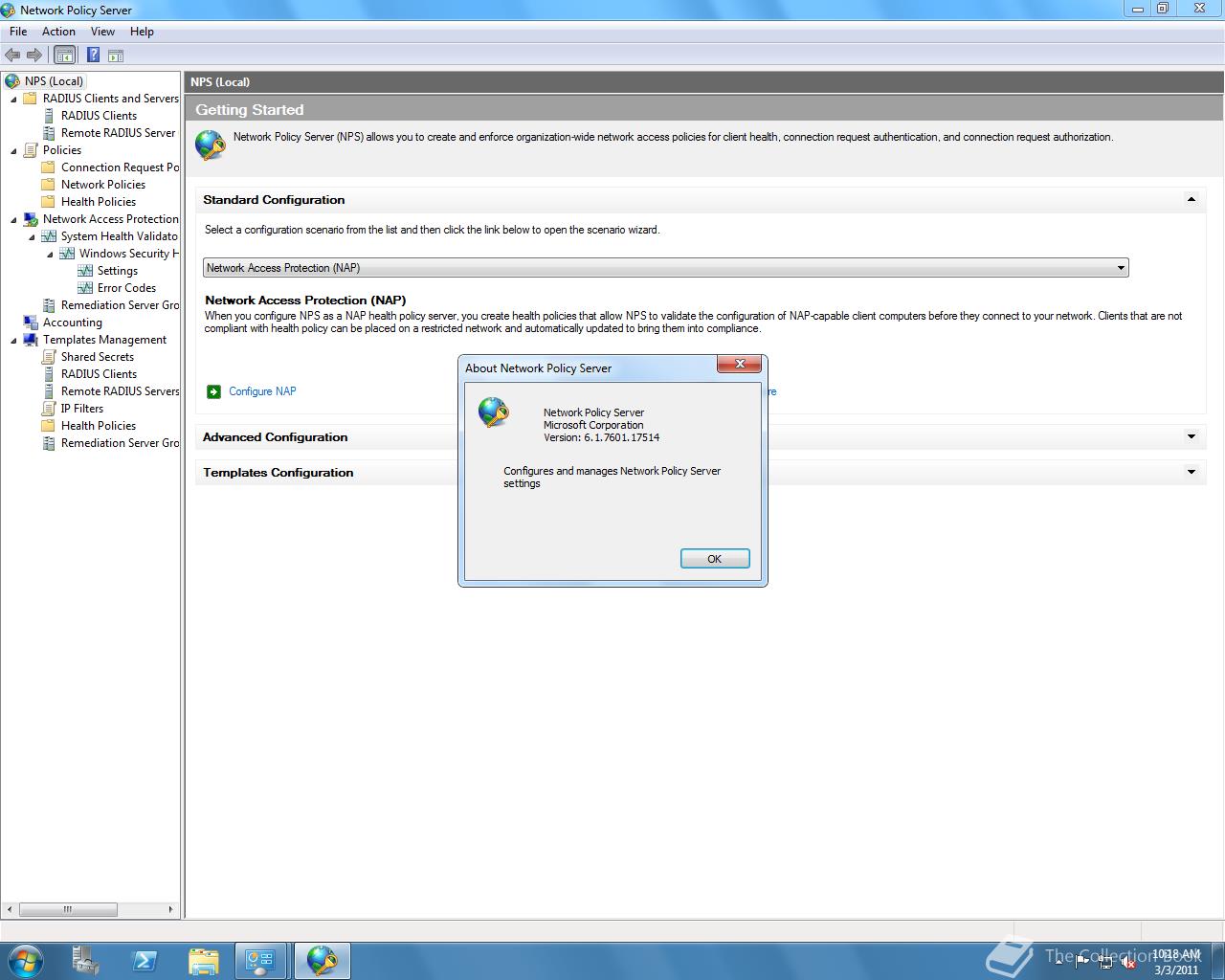Expand the Templates Configuration section
Viewport: 1225px width, 980px height.
coord(1192,472)
